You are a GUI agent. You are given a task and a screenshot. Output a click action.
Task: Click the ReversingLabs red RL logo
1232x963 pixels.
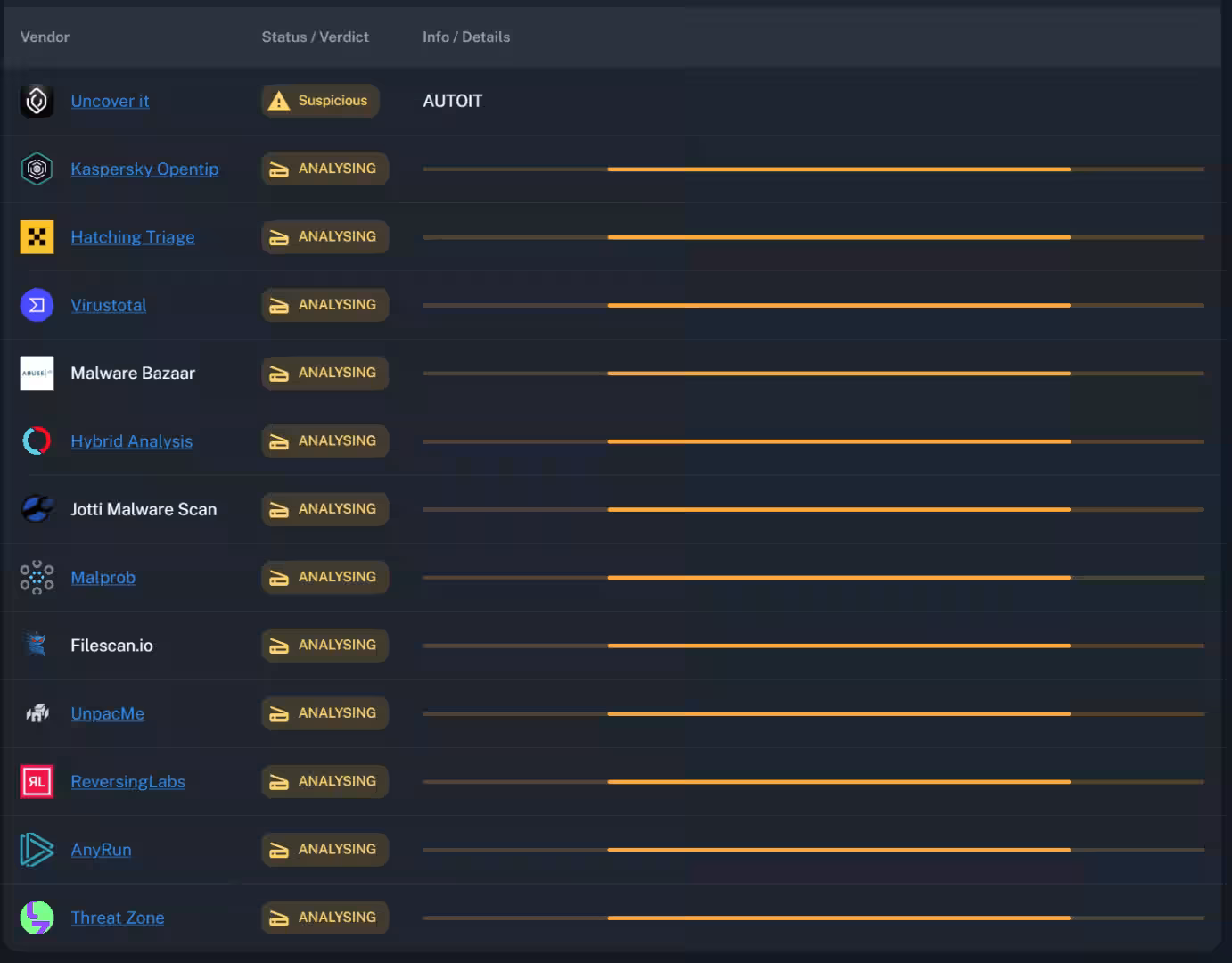pyautogui.click(x=37, y=781)
